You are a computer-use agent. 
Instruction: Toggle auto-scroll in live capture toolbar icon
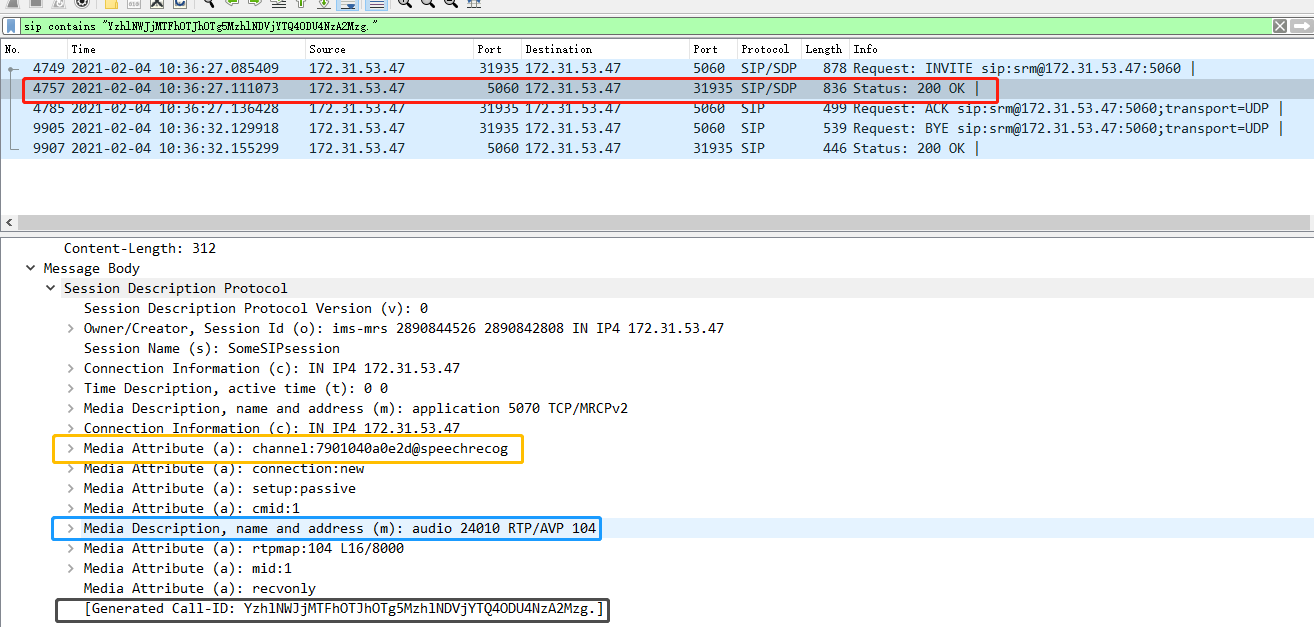click(x=347, y=4)
